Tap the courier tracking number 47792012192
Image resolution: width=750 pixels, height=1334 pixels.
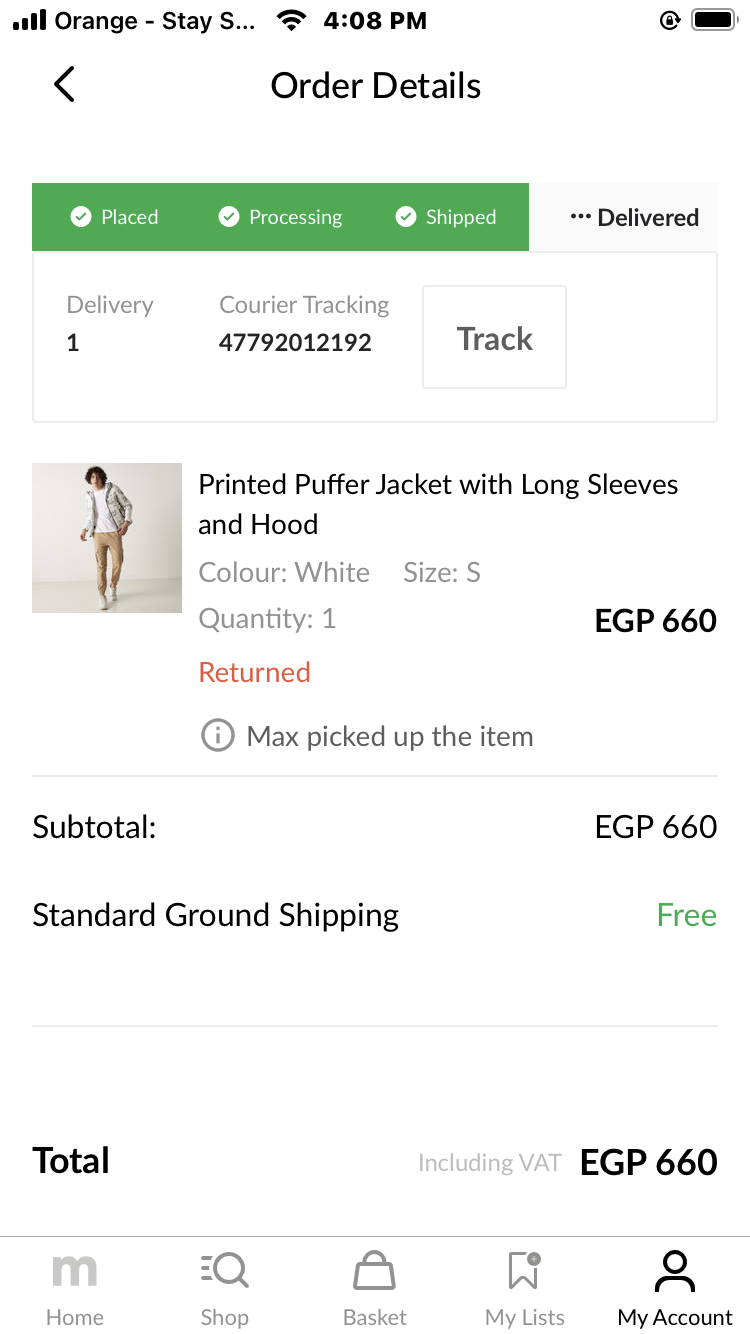[295, 343]
